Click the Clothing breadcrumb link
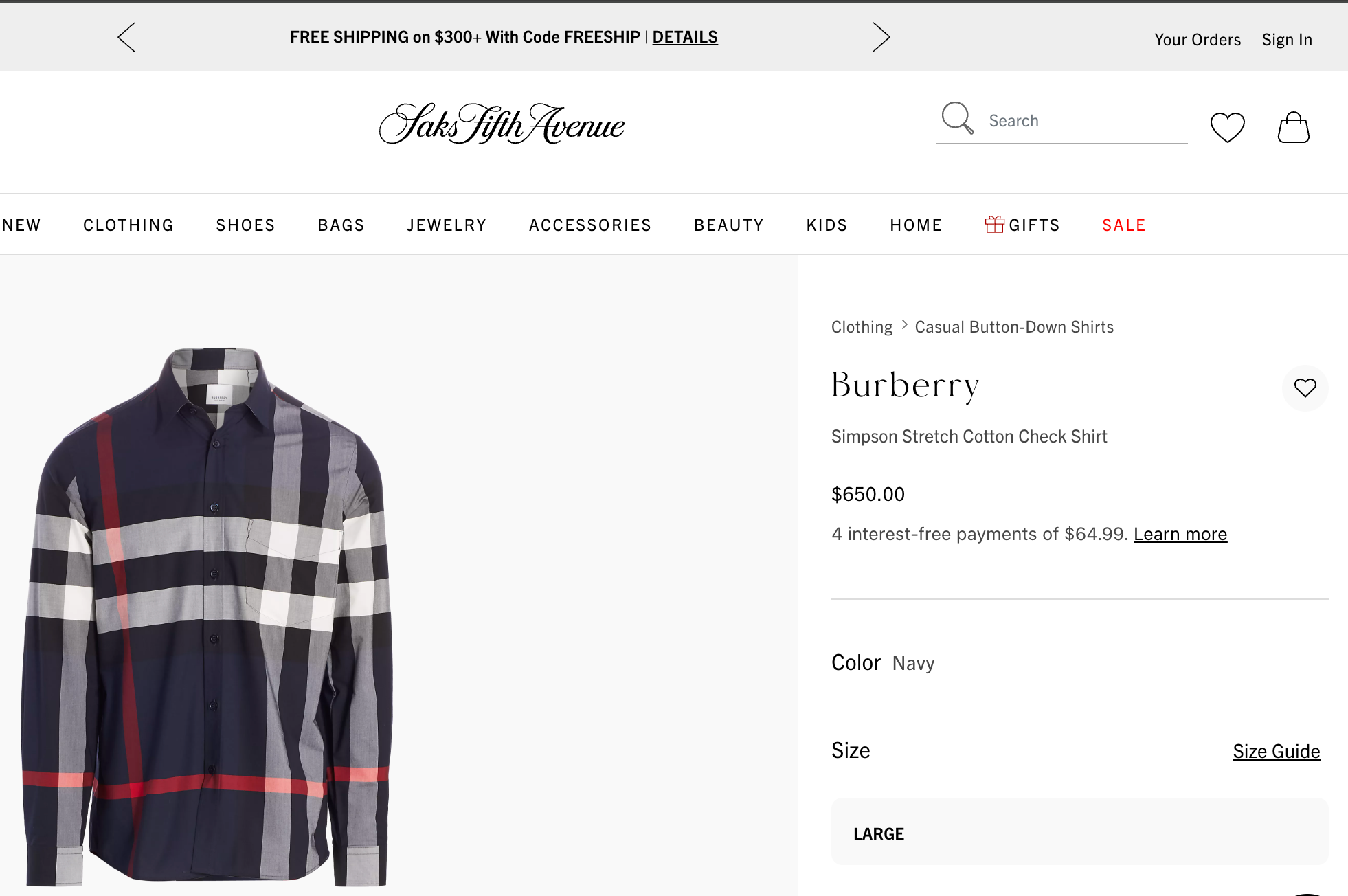1348x896 pixels. [861, 326]
